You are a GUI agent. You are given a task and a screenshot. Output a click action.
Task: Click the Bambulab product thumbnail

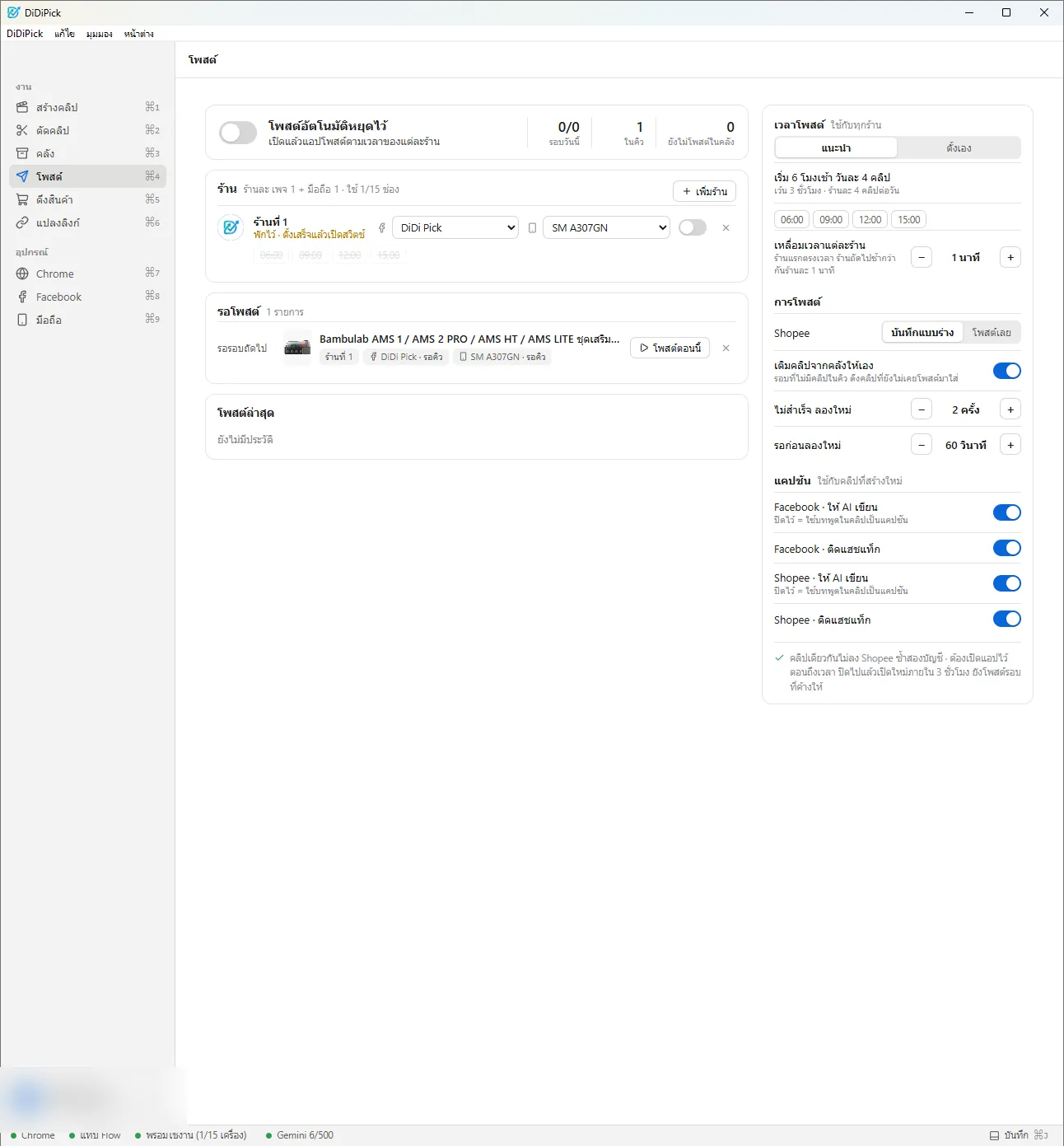297,348
